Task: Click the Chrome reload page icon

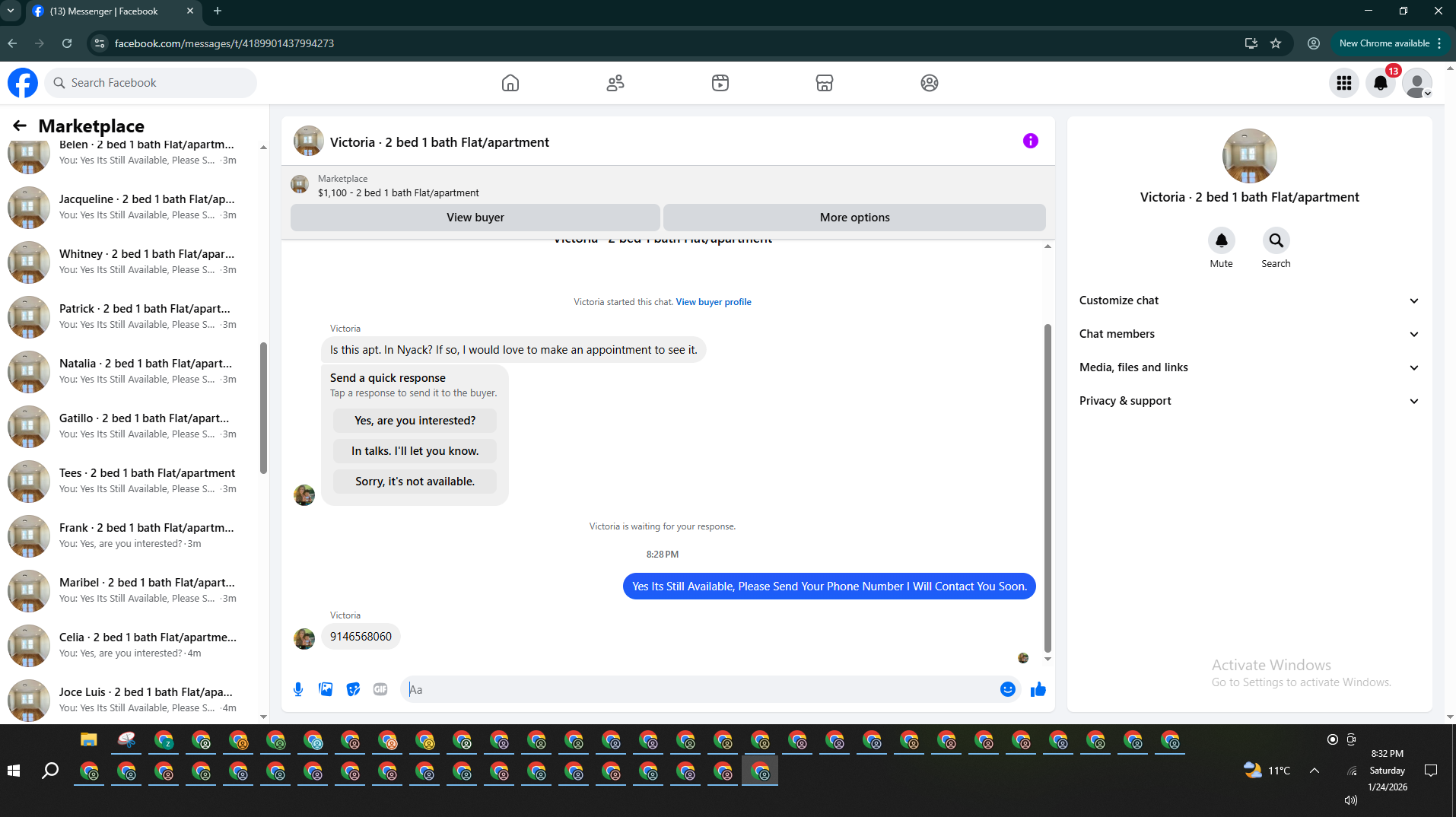Action: [67, 43]
